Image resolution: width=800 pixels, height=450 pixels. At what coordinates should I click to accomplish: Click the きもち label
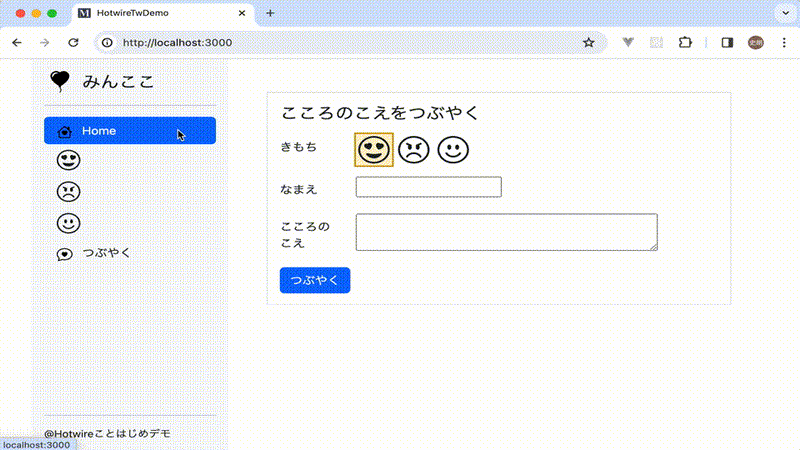[x=299, y=147]
